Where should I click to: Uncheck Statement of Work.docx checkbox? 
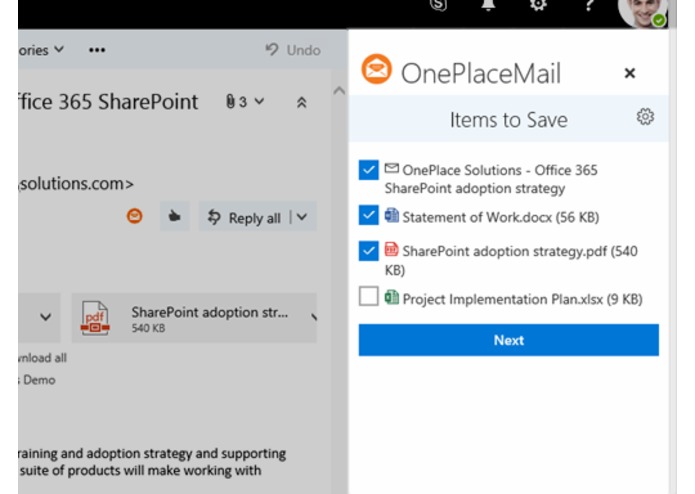368,215
